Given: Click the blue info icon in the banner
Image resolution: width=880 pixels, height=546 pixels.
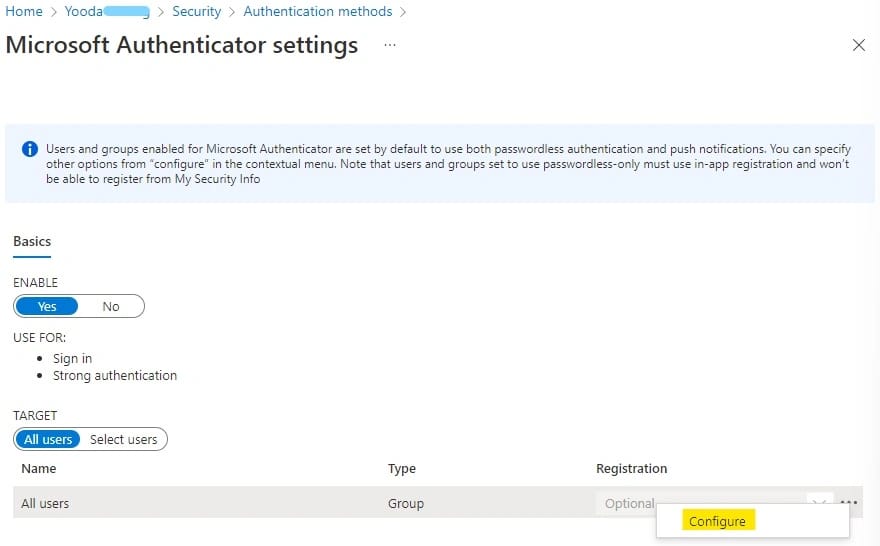Looking at the screenshot, I should pos(30,150).
